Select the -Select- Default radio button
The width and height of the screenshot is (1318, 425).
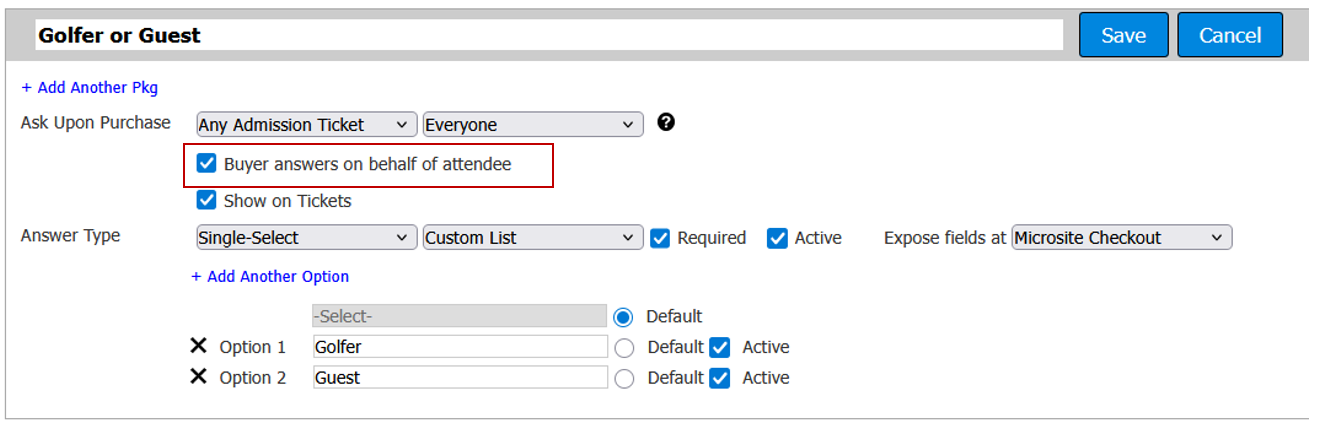tap(624, 317)
